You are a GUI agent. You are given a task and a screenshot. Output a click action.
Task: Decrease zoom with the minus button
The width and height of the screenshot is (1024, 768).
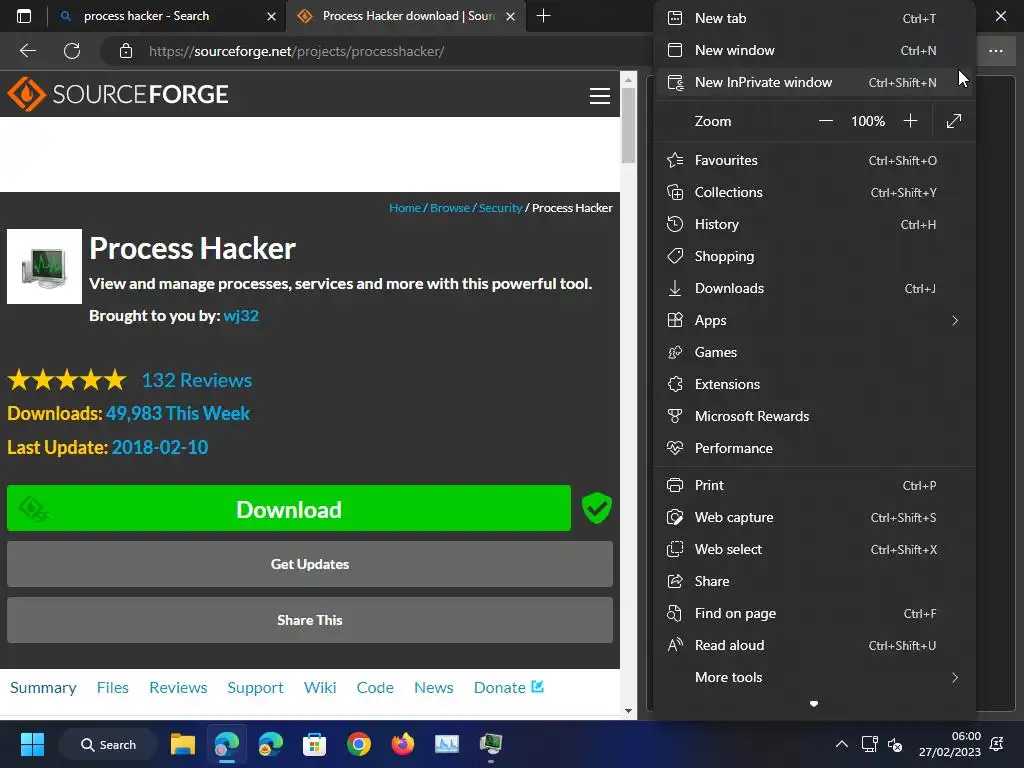tap(825, 121)
